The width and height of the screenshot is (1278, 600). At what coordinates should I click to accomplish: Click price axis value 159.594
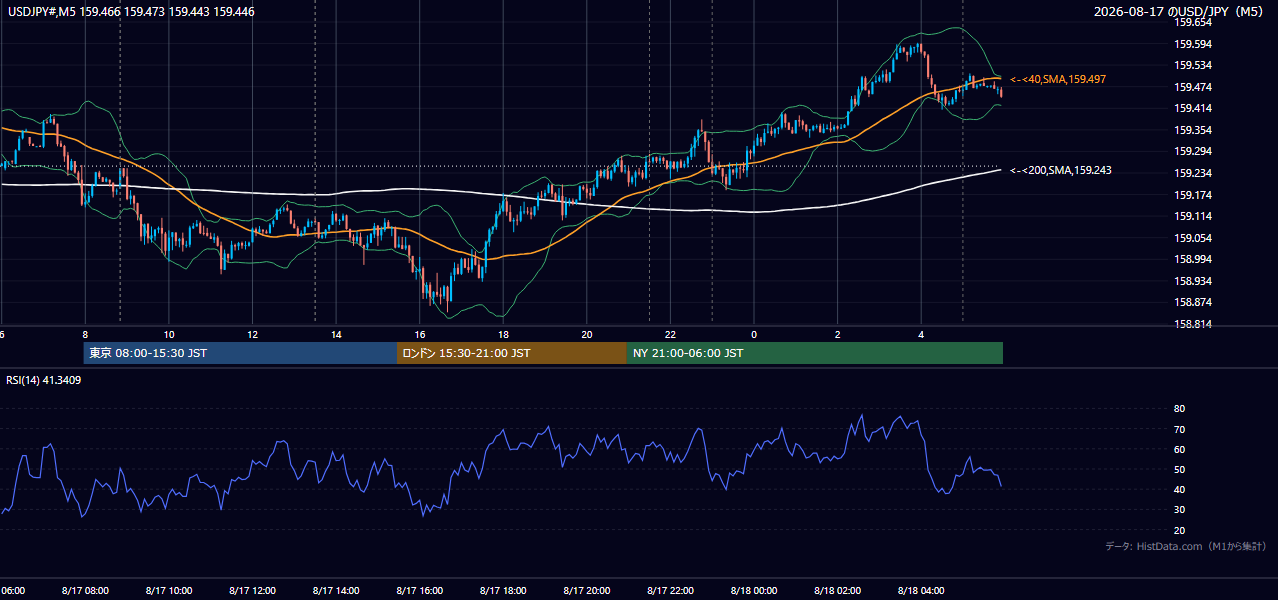coord(1193,44)
